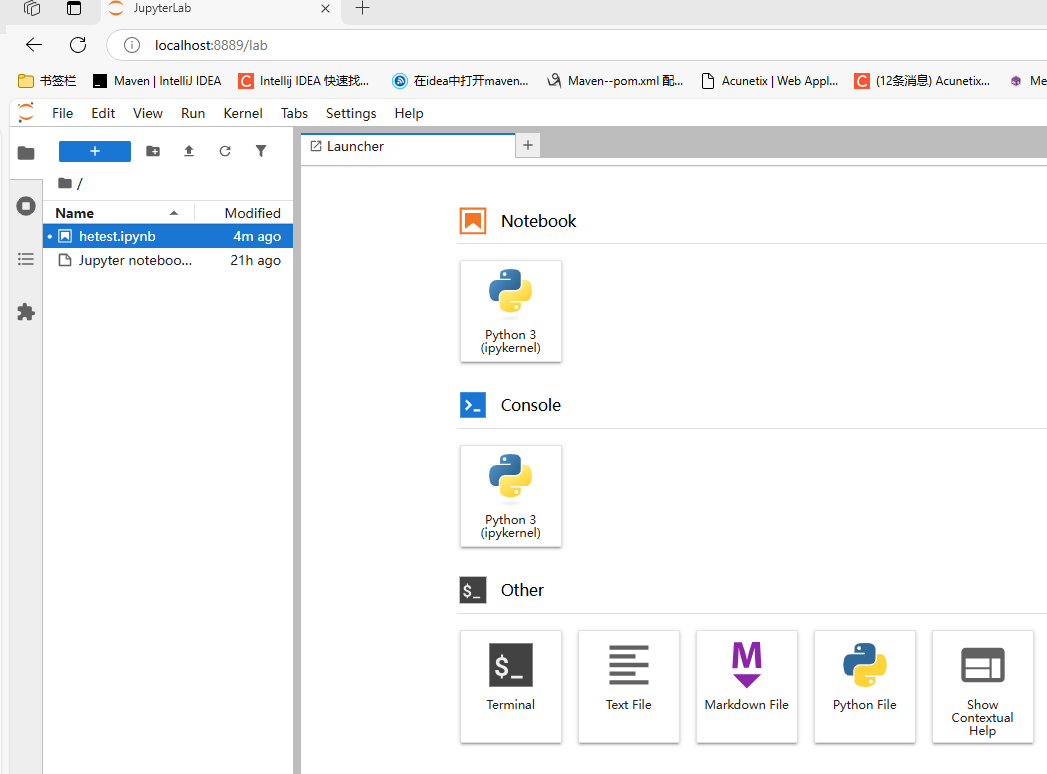Image resolution: width=1047 pixels, height=774 pixels.
Task: Click the Upload Files icon
Action: (x=189, y=151)
